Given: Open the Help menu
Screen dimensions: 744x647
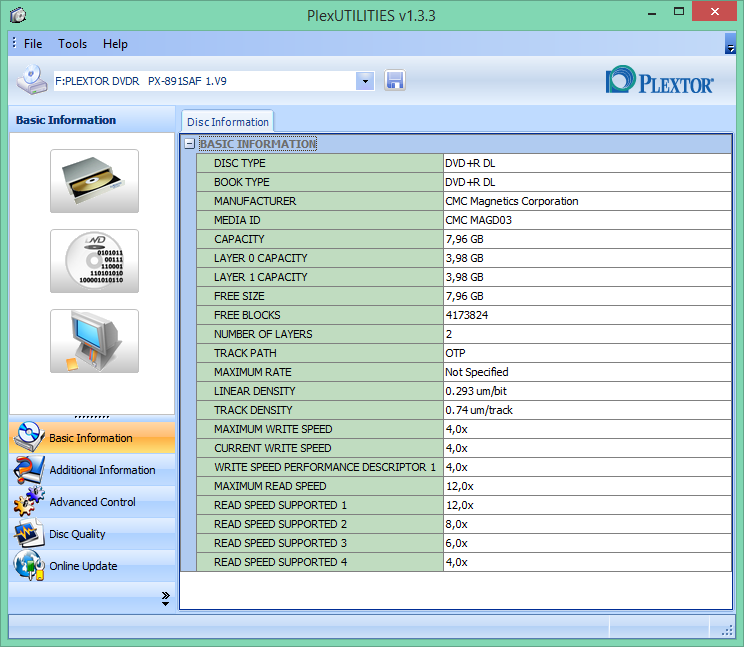Looking at the screenshot, I should coord(115,44).
